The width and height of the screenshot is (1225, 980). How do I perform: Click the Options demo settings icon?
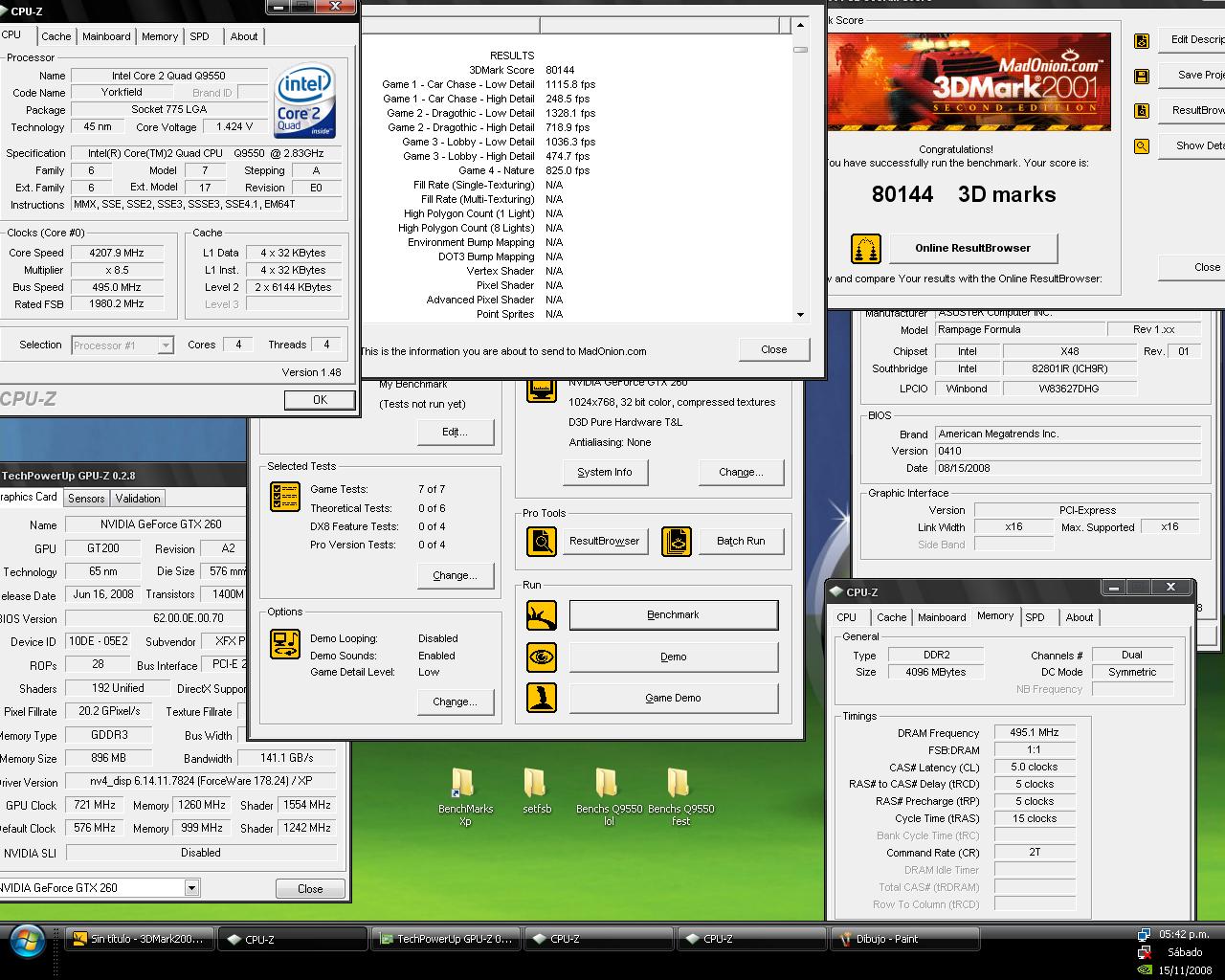coord(285,644)
